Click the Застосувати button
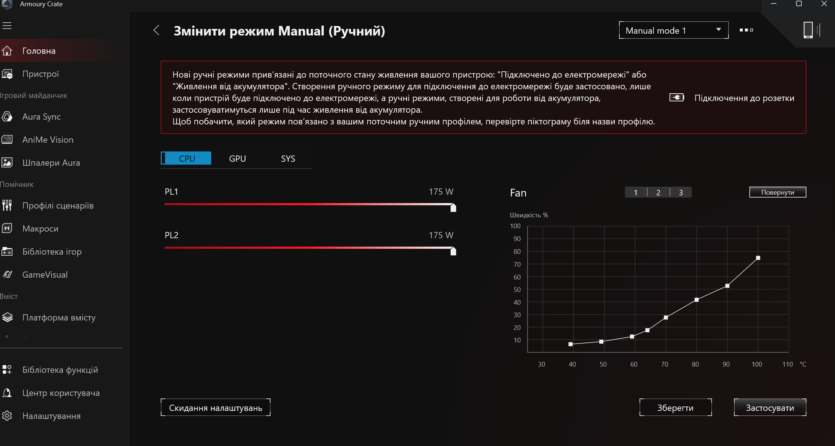The image size is (835, 446). (770, 408)
